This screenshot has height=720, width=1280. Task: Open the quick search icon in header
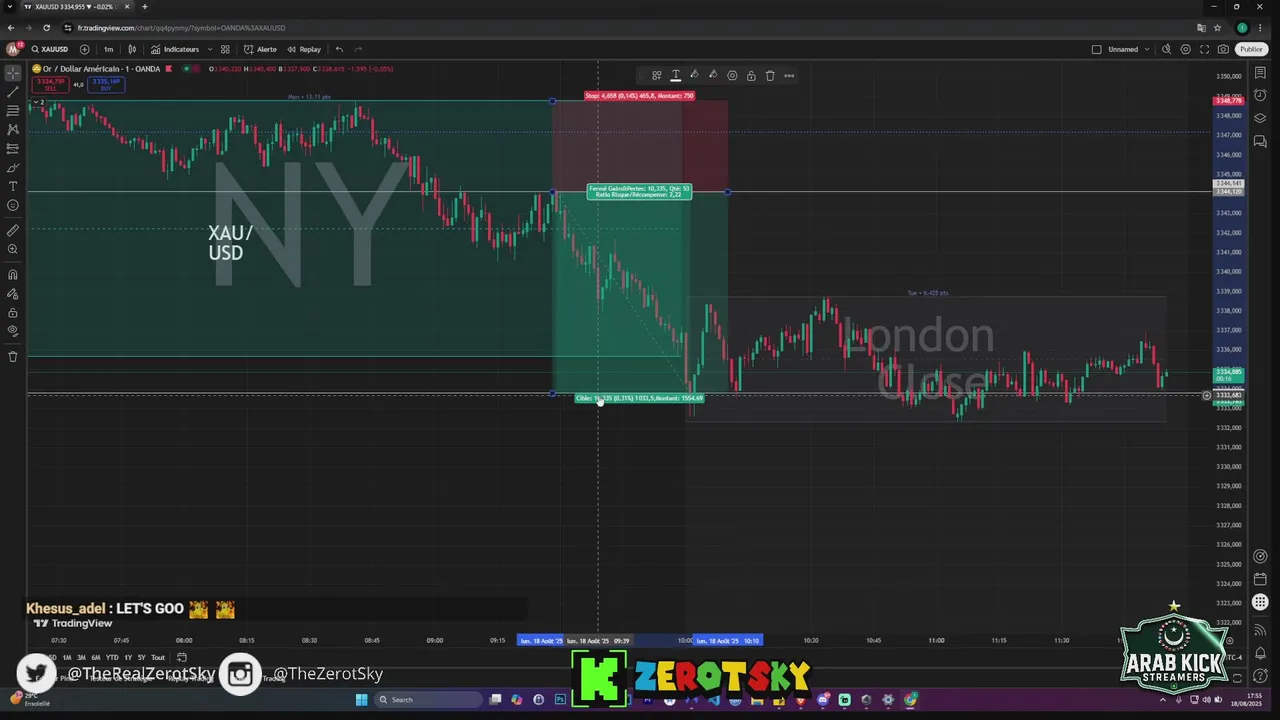[1166, 49]
